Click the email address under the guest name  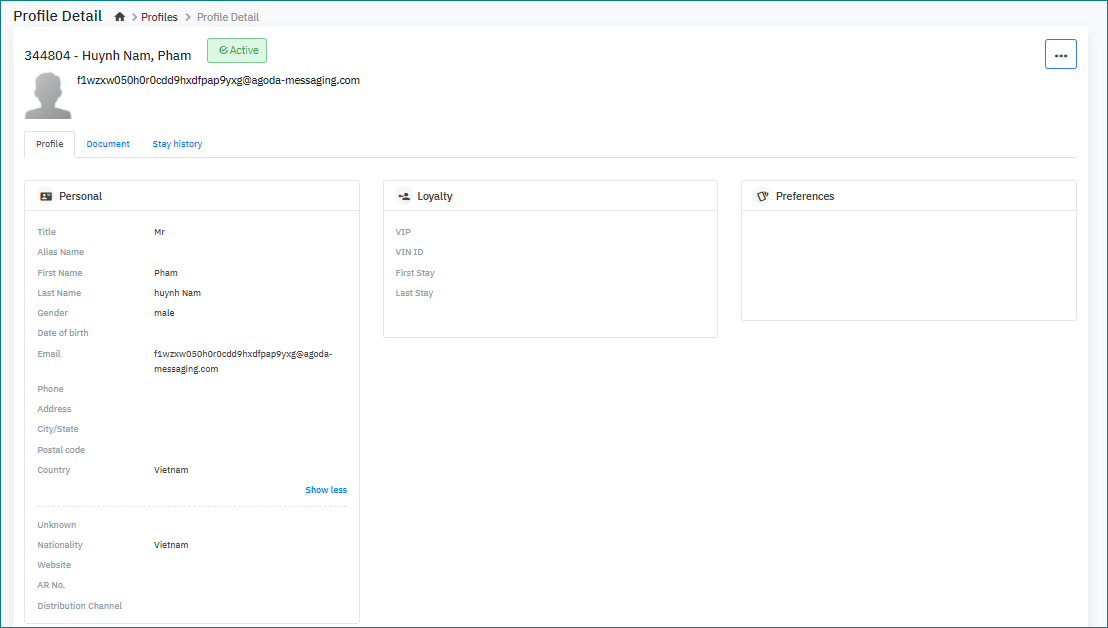point(218,80)
